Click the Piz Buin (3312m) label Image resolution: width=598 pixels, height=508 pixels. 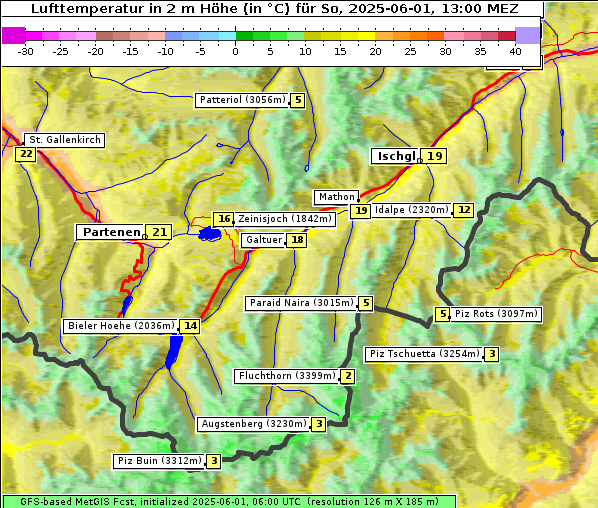pos(159,461)
